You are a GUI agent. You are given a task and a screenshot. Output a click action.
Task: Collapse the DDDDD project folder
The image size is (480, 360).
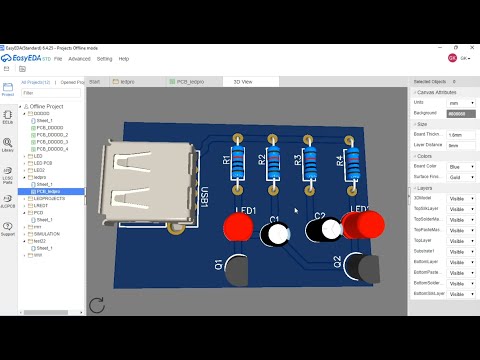pyautogui.click(x=24, y=114)
